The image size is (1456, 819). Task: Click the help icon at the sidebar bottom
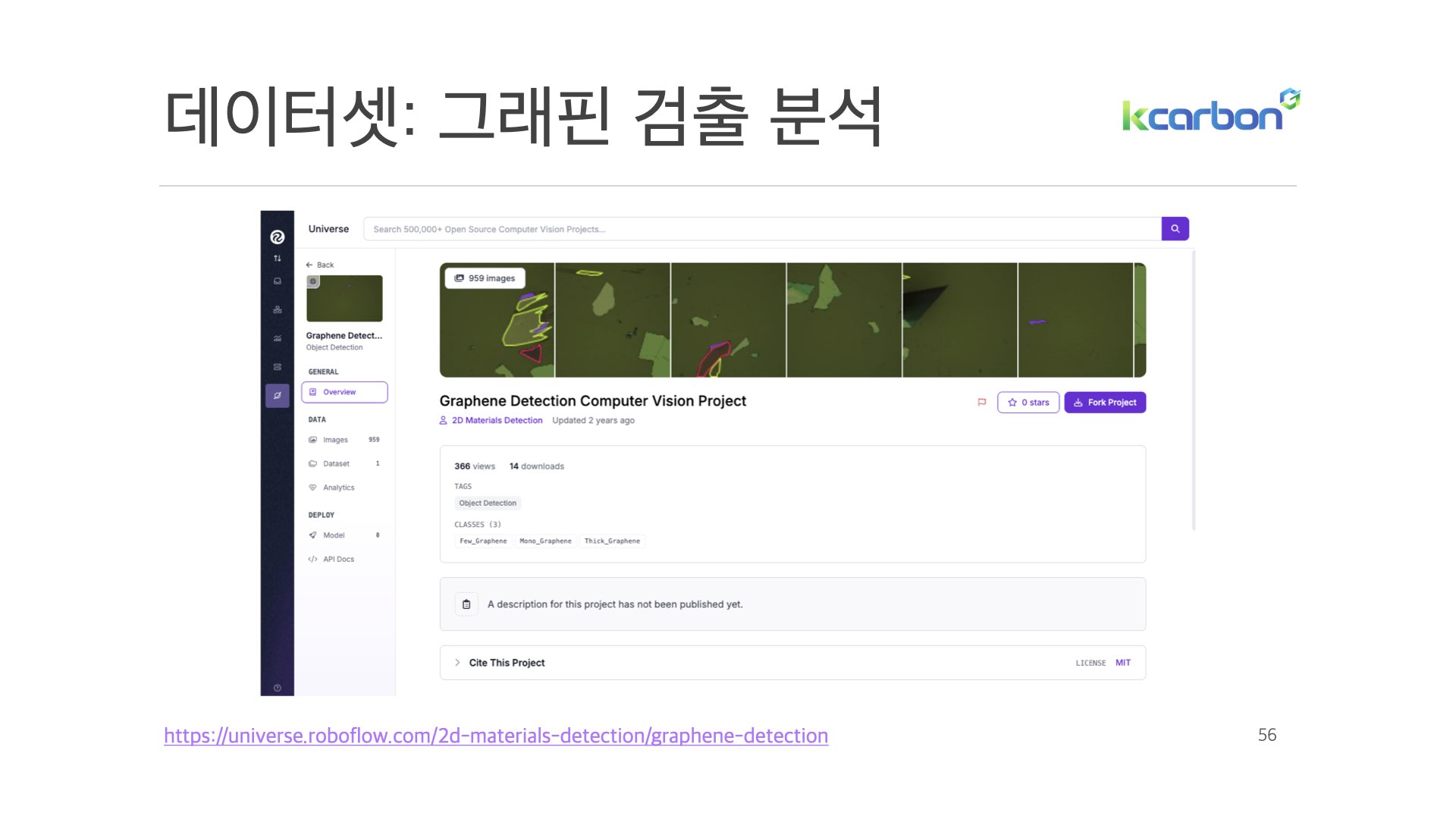click(x=278, y=687)
